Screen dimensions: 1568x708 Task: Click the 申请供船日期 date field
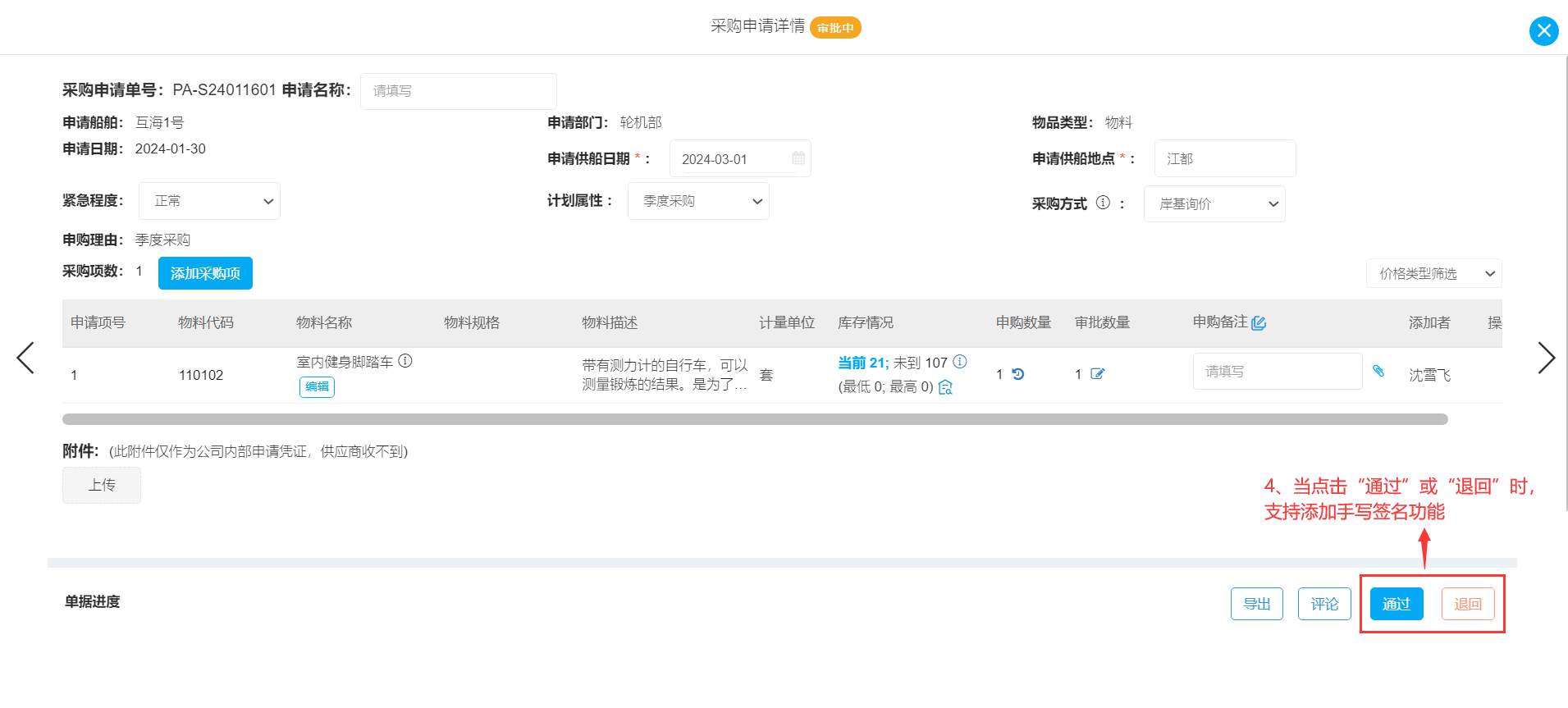tap(740, 158)
